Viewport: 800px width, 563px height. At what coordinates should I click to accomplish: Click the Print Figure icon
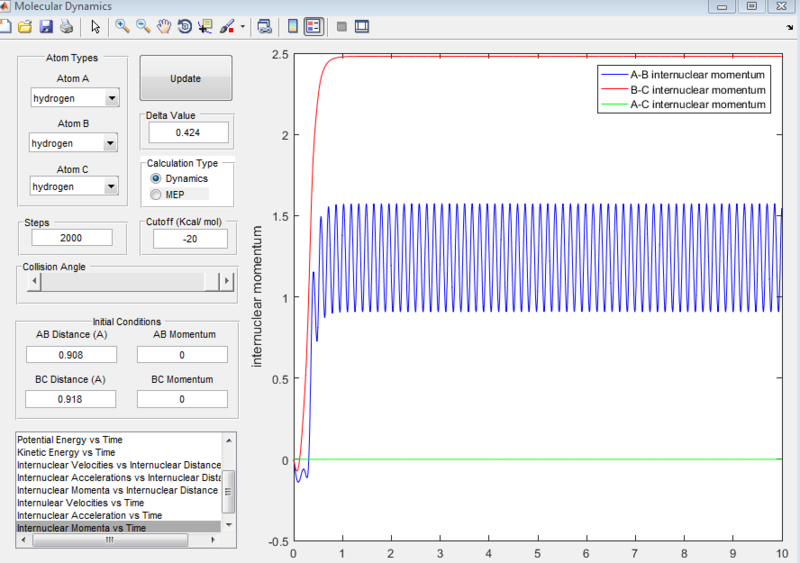[65, 27]
